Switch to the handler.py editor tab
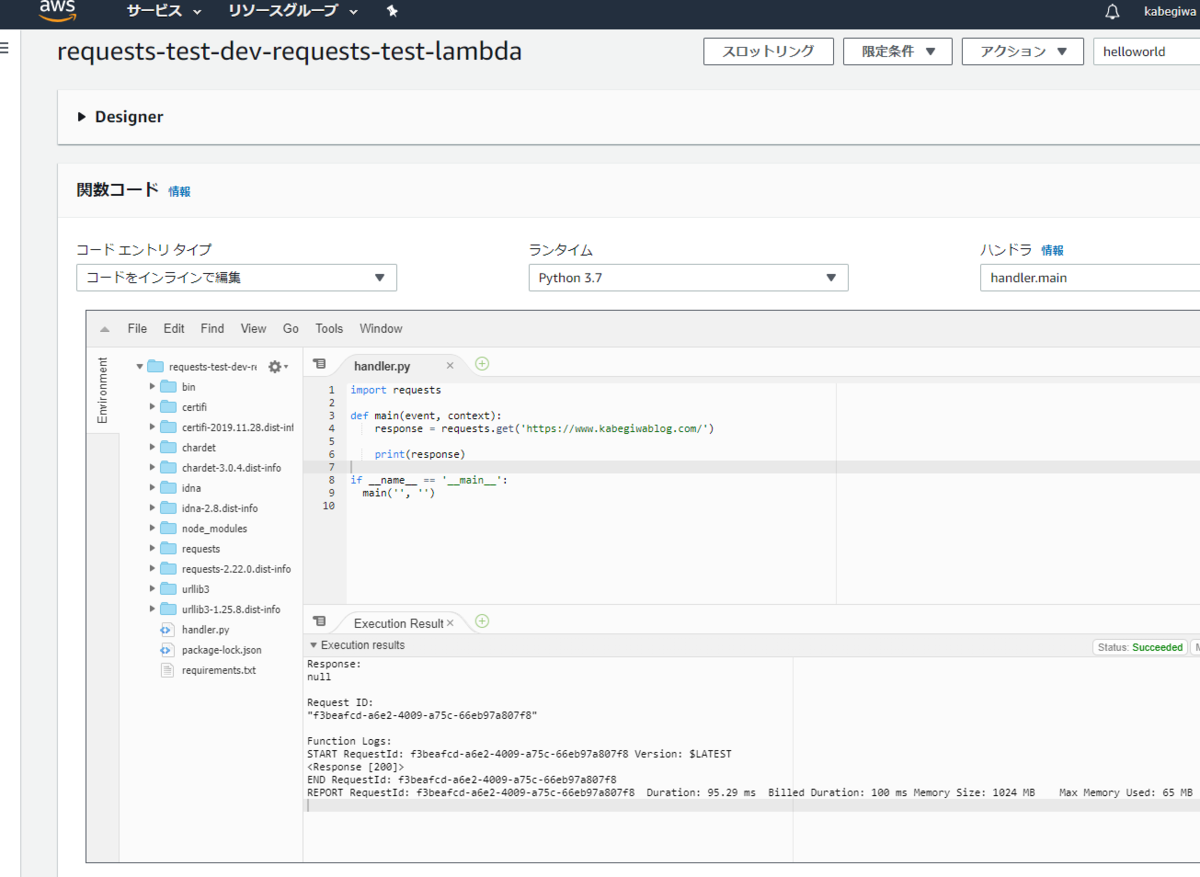Viewport: 1200px width, 877px height. pos(382,366)
